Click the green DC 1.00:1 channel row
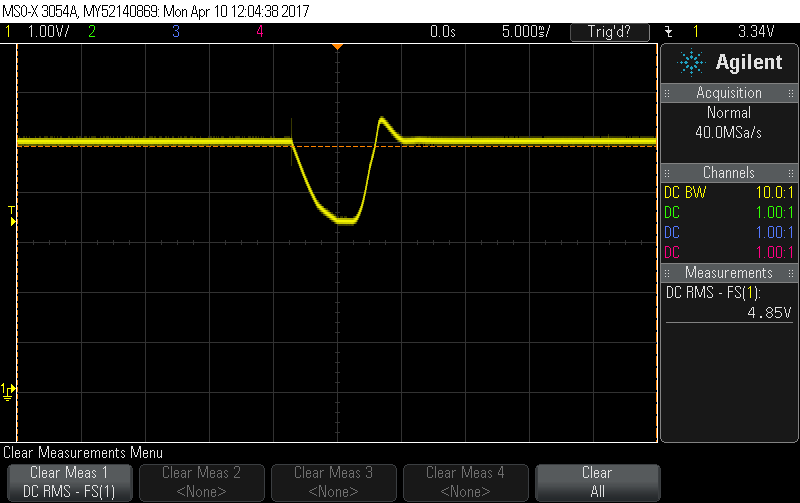Image resolution: width=800 pixels, height=503 pixels. 729,212
